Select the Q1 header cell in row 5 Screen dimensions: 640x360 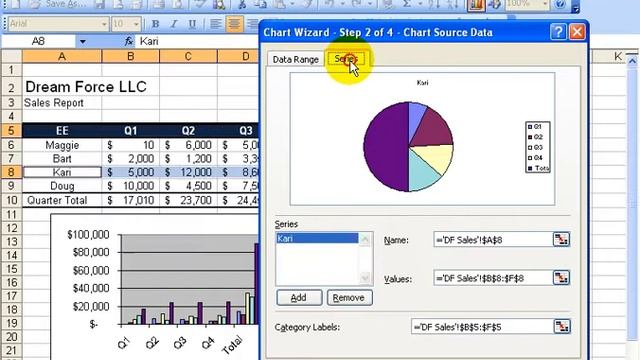[x=131, y=131]
